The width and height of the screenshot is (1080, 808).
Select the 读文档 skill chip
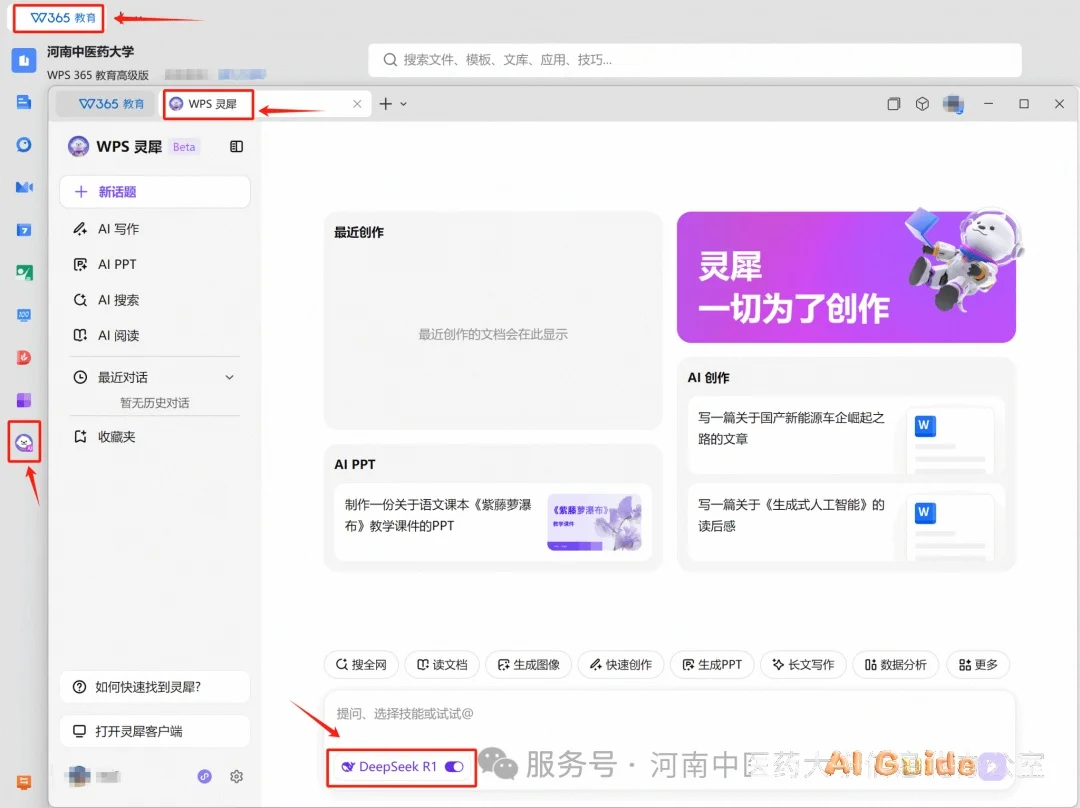(x=442, y=665)
